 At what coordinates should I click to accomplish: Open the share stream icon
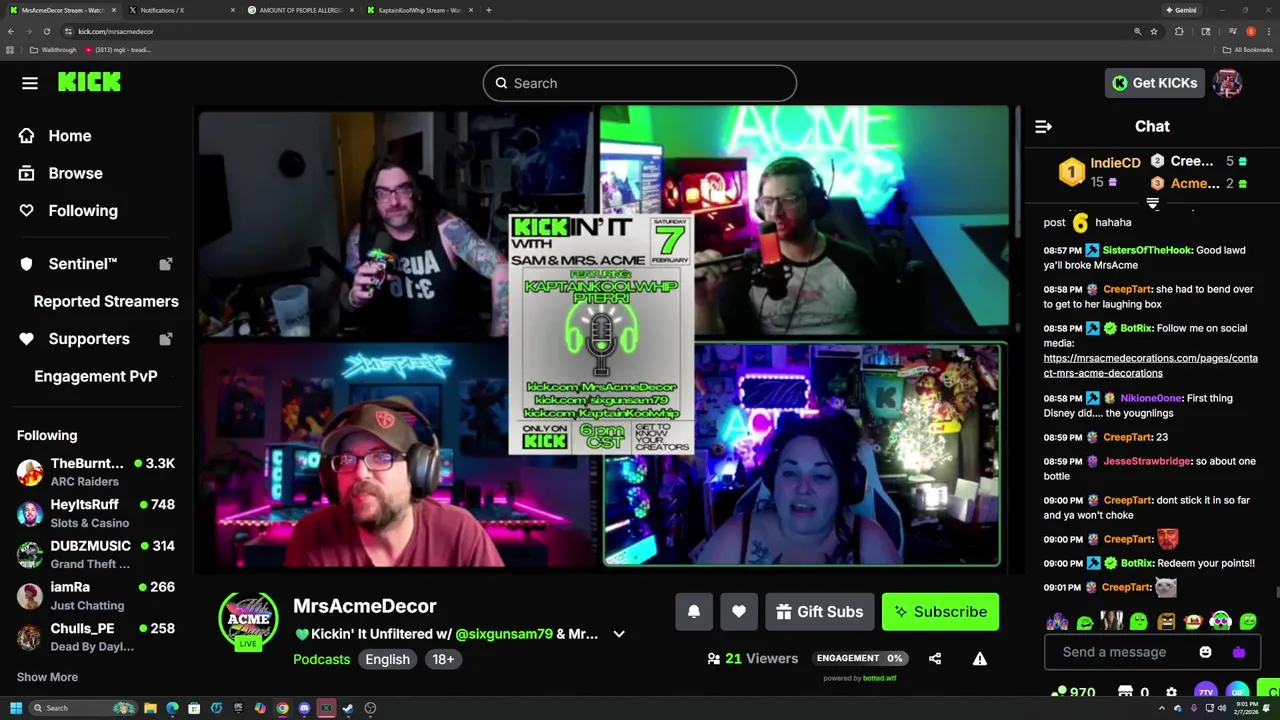point(934,658)
